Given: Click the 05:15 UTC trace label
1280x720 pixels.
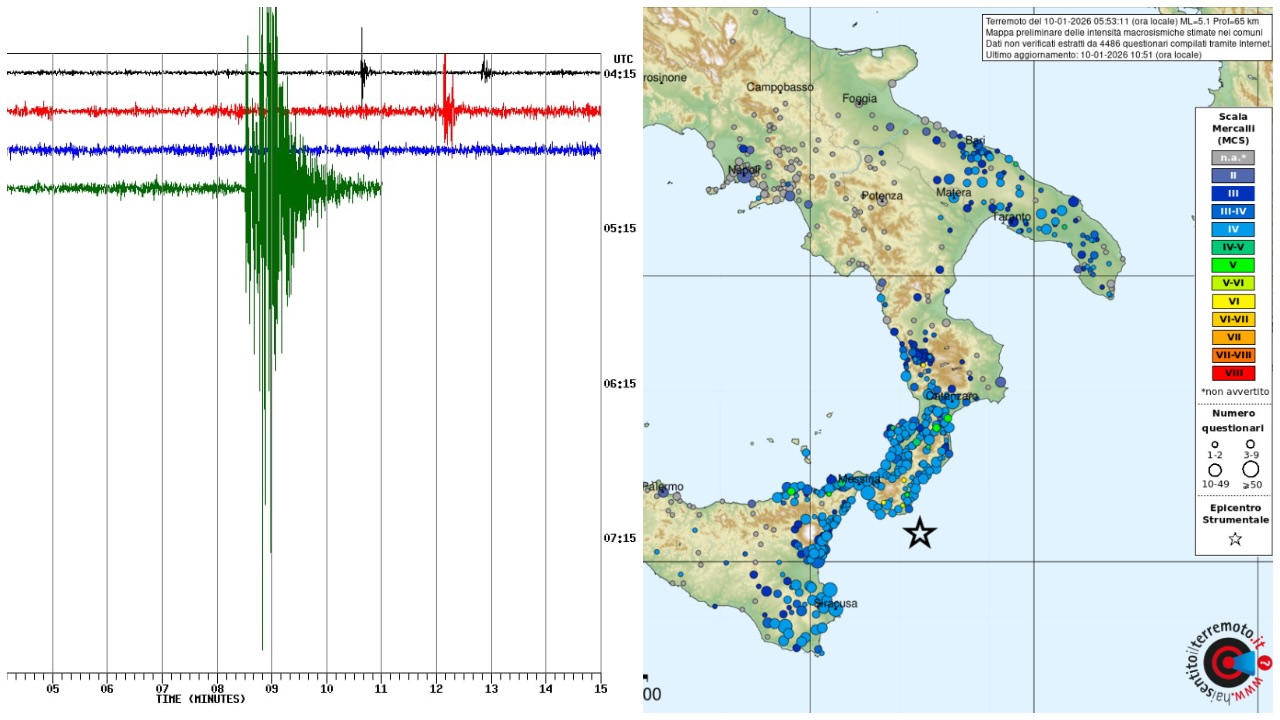Looking at the screenshot, I should [619, 228].
